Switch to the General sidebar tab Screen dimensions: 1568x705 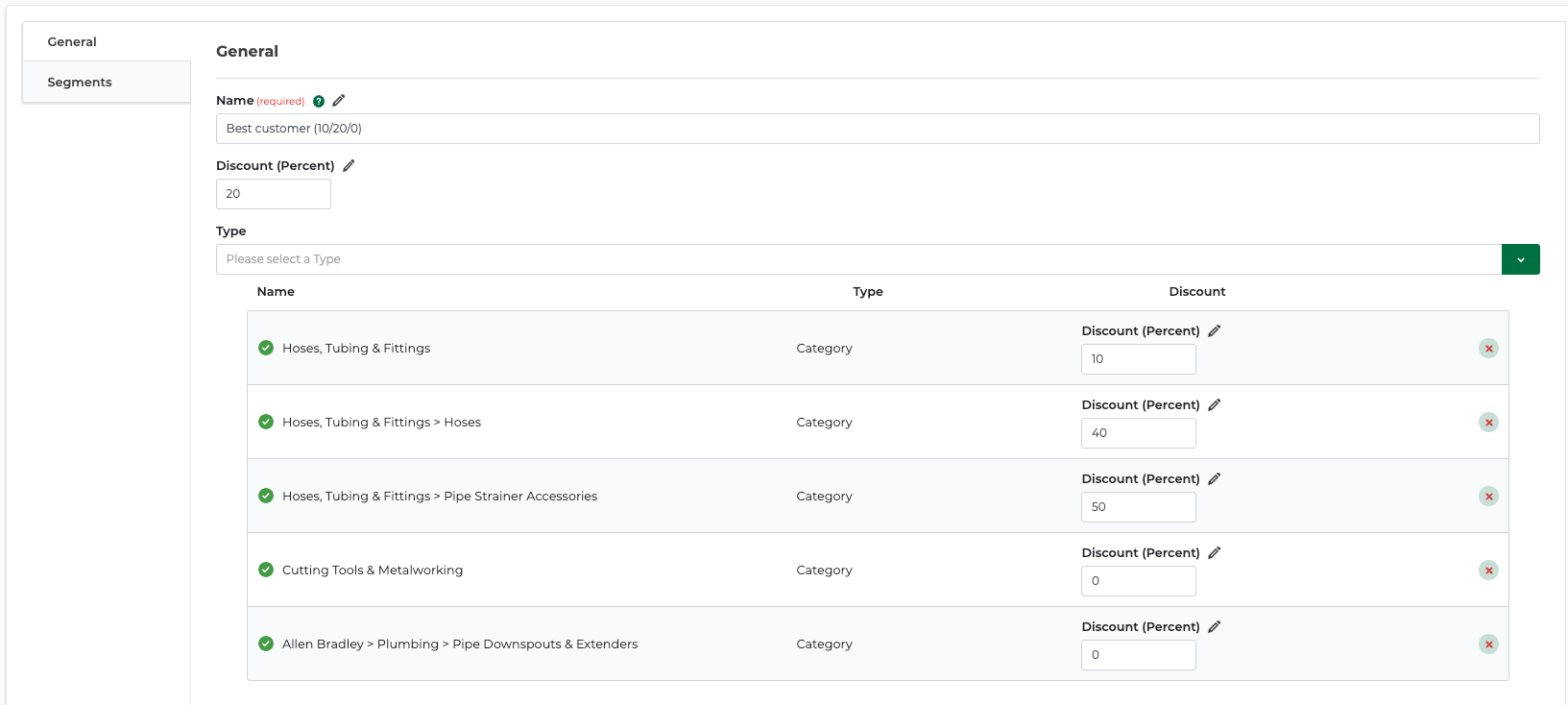pyautogui.click(x=107, y=41)
